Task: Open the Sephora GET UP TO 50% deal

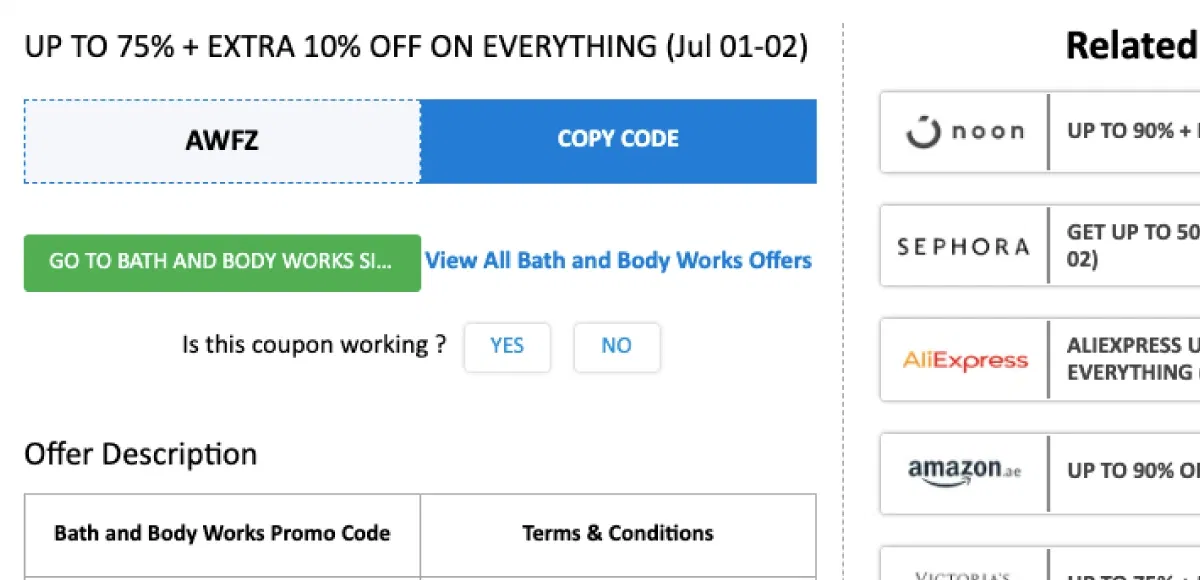Action: (1130, 243)
